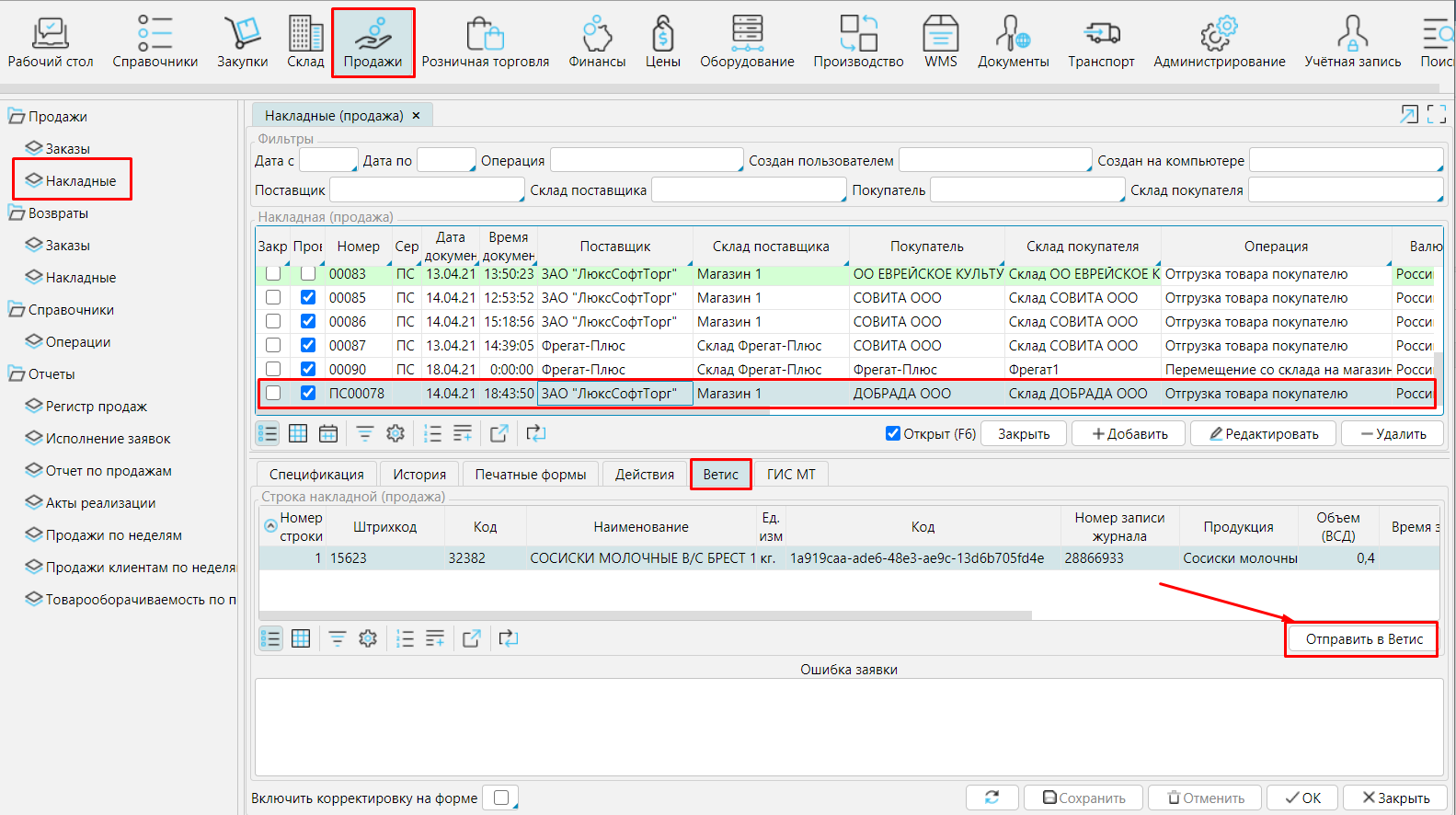The height and width of the screenshot is (815, 1456).
Task: Click the calendar icon in invoice toolbar
Action: point(328,433)
